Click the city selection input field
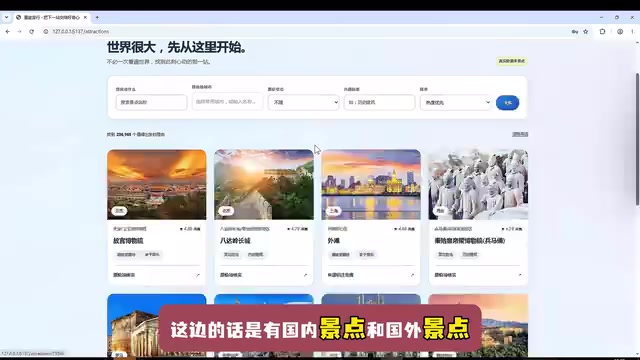 point(227,101)
